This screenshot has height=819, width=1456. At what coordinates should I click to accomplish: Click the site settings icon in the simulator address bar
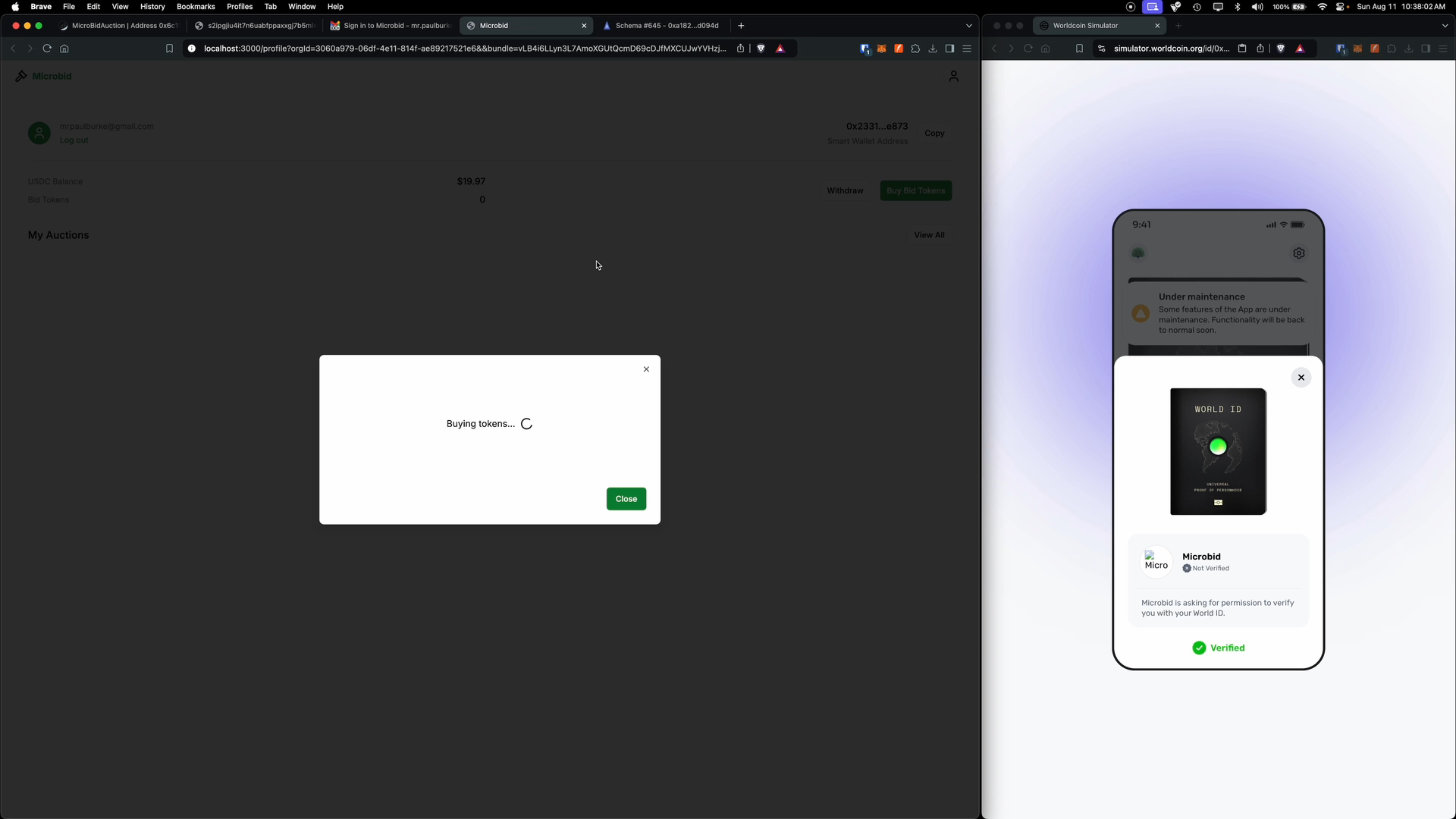click(1102, 49)
